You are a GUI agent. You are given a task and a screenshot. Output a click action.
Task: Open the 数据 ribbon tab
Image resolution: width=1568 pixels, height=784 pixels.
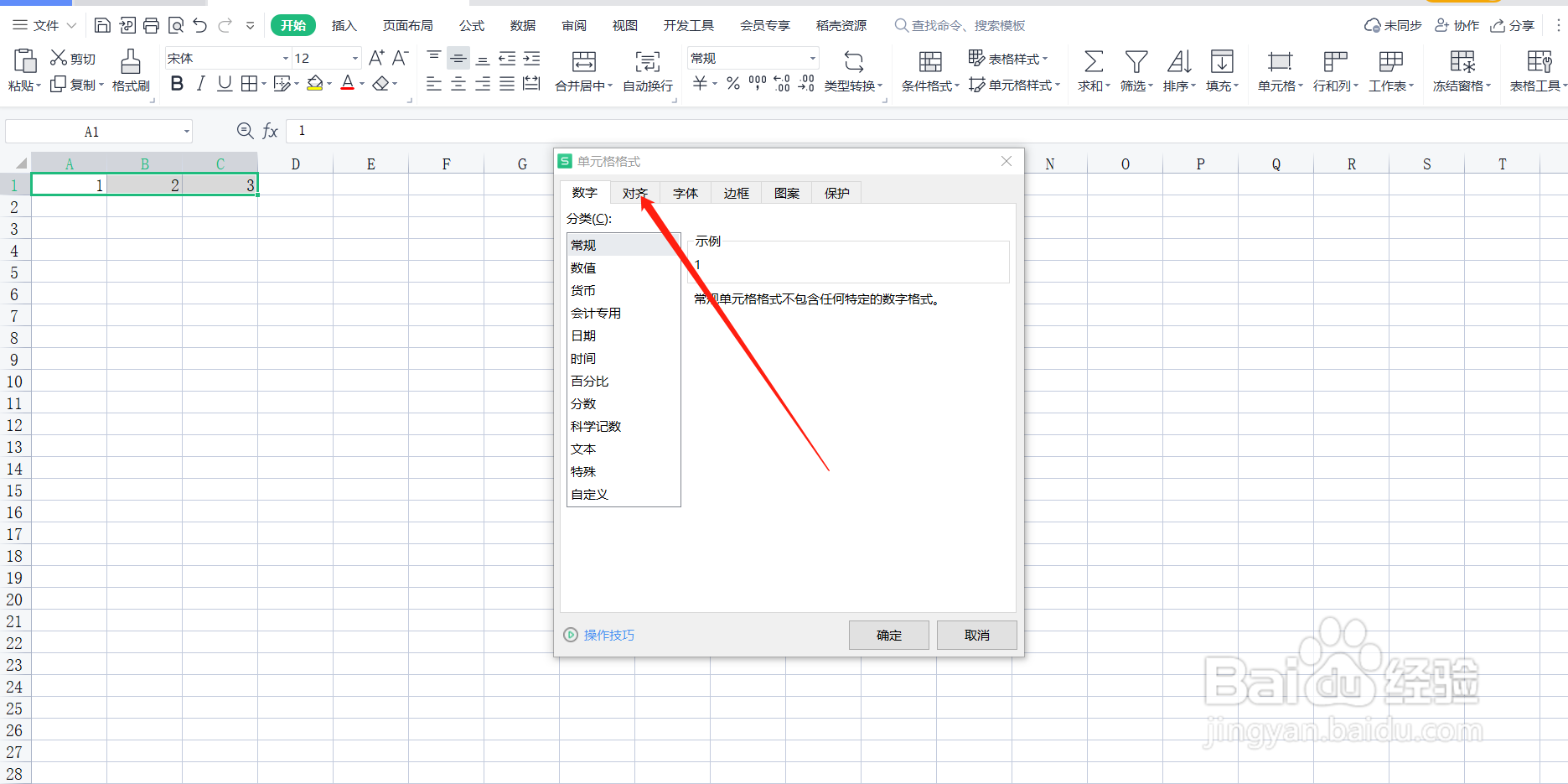click(x=522, y=25)
